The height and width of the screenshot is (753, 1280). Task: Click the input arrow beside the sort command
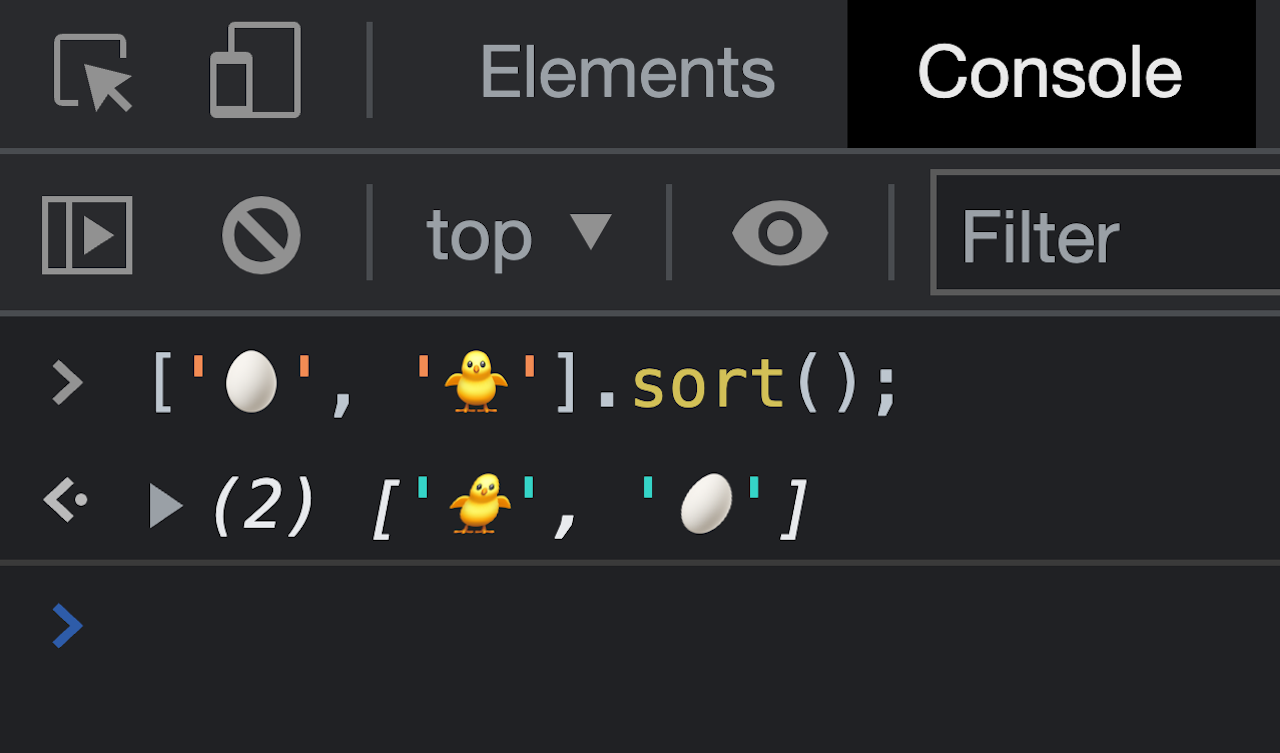[67, 383]
